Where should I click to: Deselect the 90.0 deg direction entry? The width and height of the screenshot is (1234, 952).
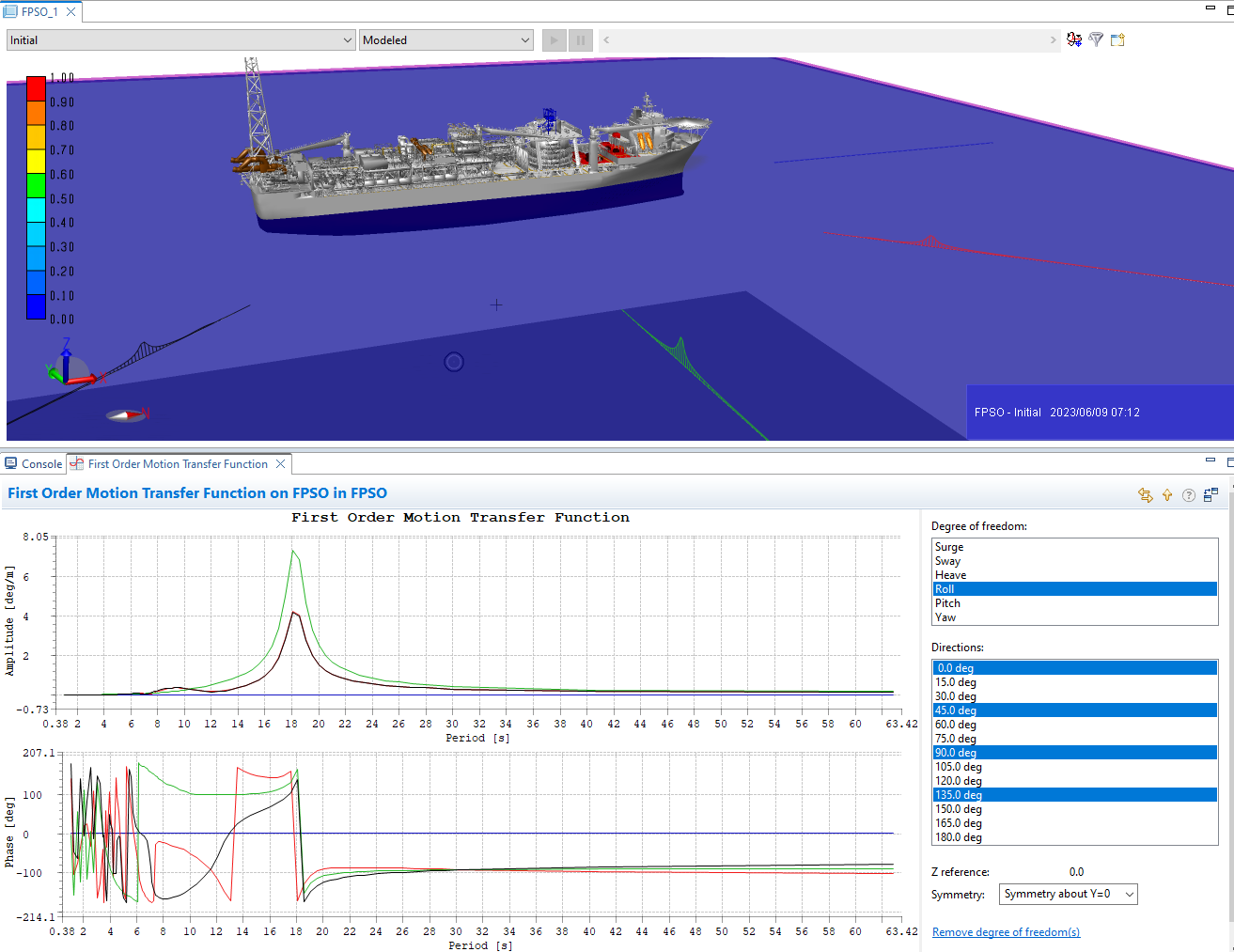click(x=1034, y=752)
